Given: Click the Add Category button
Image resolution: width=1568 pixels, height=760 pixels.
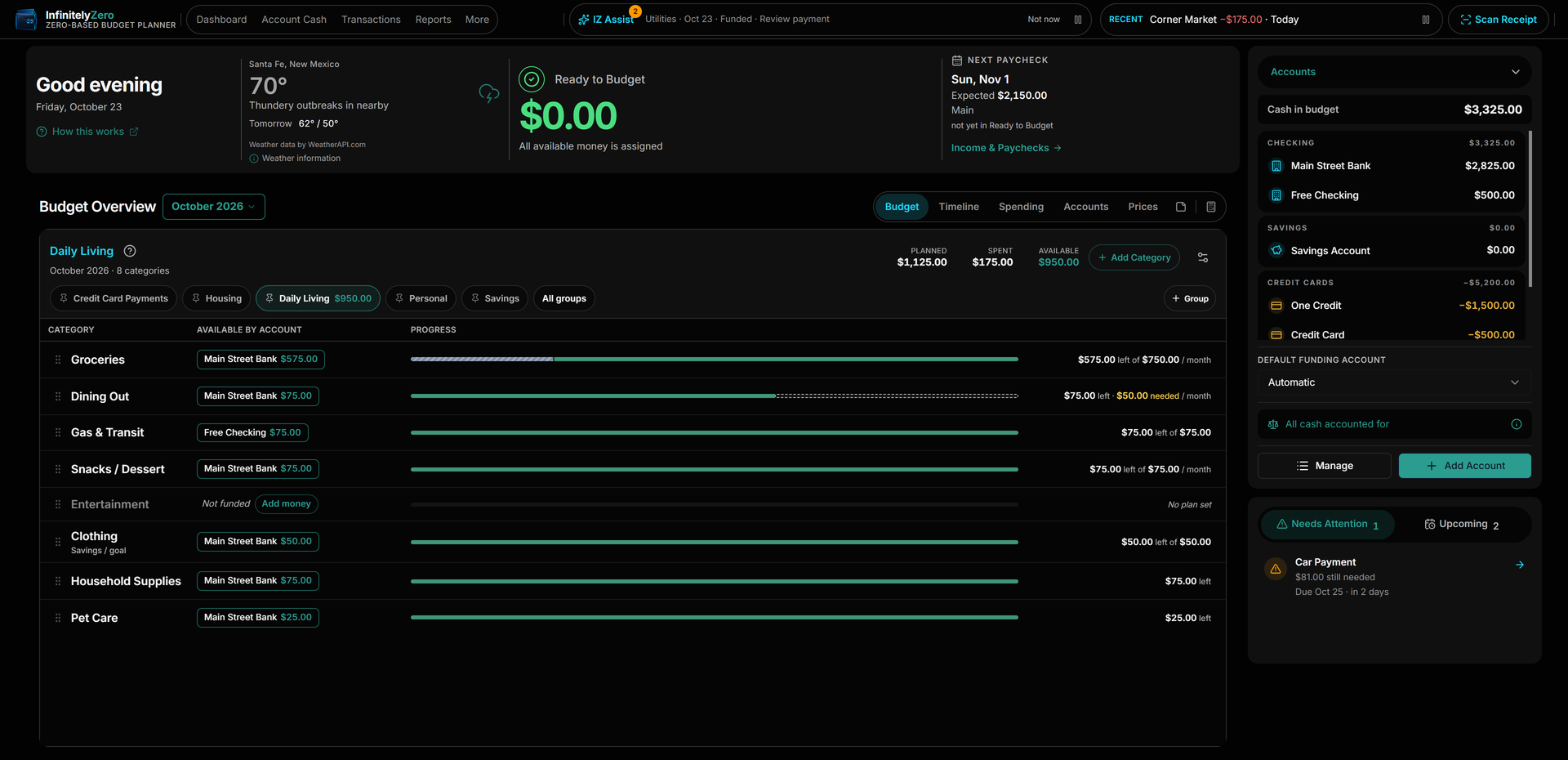Looking at the screenshot, I should (1134, 257).
